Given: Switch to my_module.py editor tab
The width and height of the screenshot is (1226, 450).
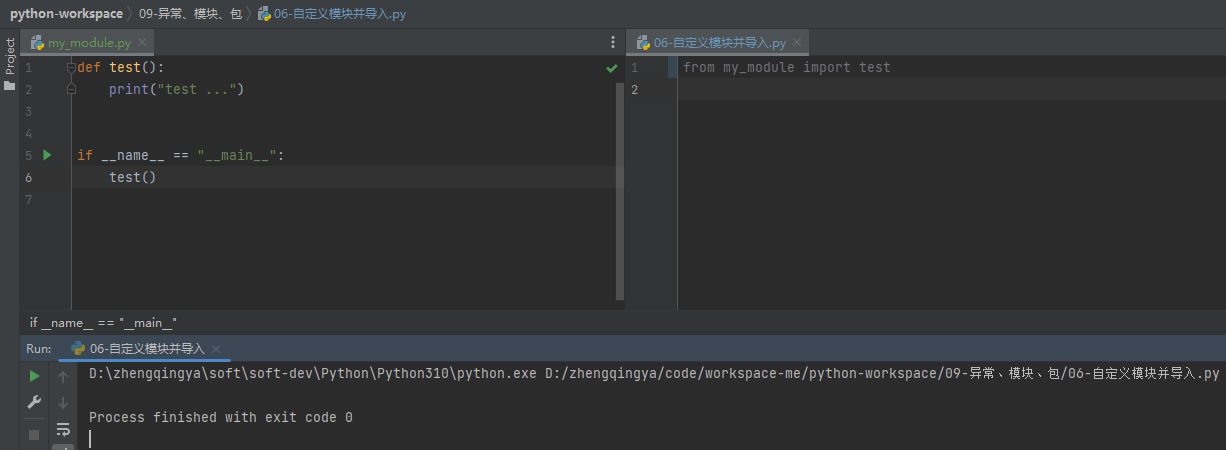Looking at the screenshot, I should click(88, 43).
